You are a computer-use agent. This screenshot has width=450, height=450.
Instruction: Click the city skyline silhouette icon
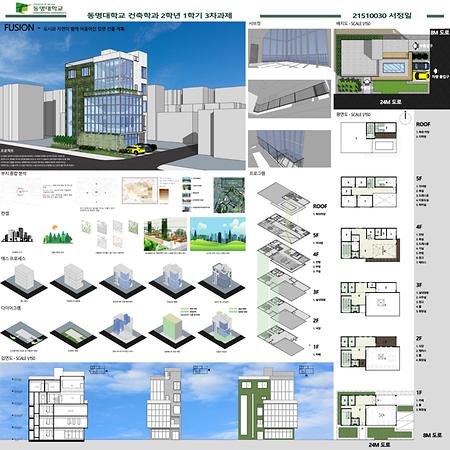coord(17,235)
